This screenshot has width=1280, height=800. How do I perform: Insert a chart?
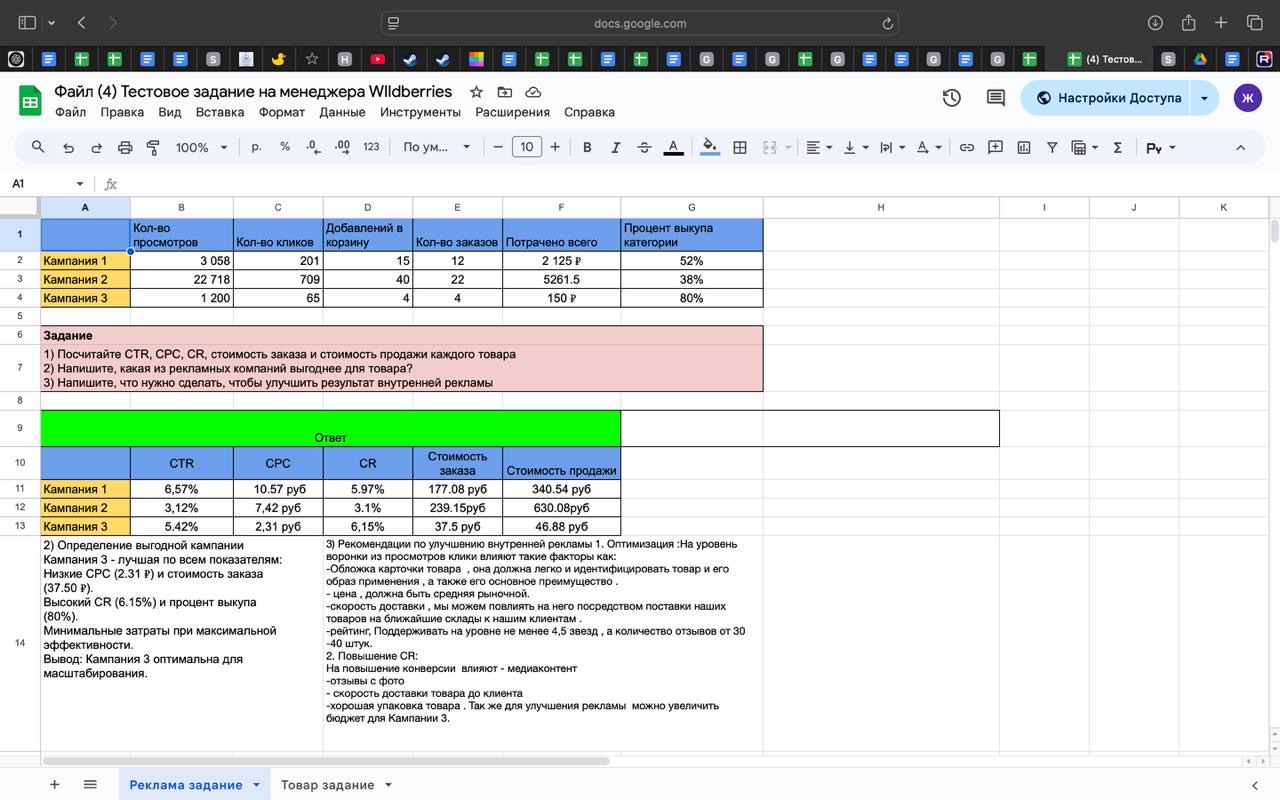pyautogui.click(x=1024, y=147)
